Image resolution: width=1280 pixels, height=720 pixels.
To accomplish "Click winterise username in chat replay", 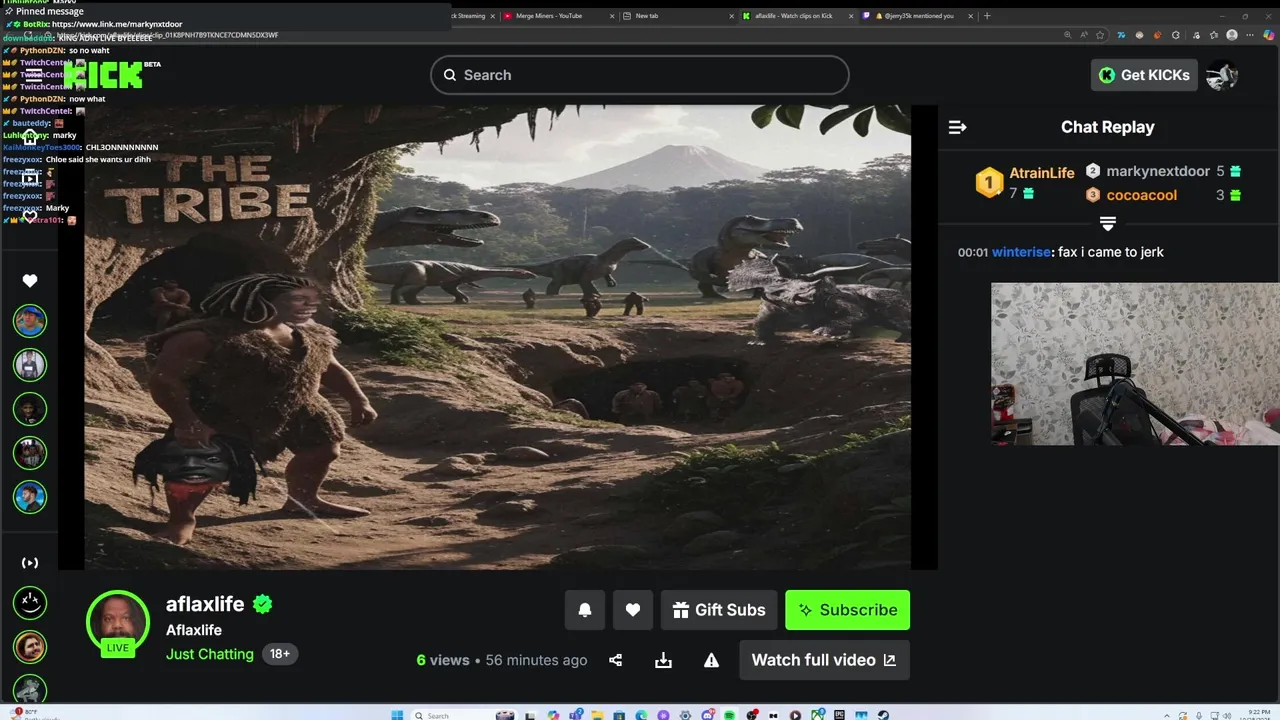I will pos(1020,252).
